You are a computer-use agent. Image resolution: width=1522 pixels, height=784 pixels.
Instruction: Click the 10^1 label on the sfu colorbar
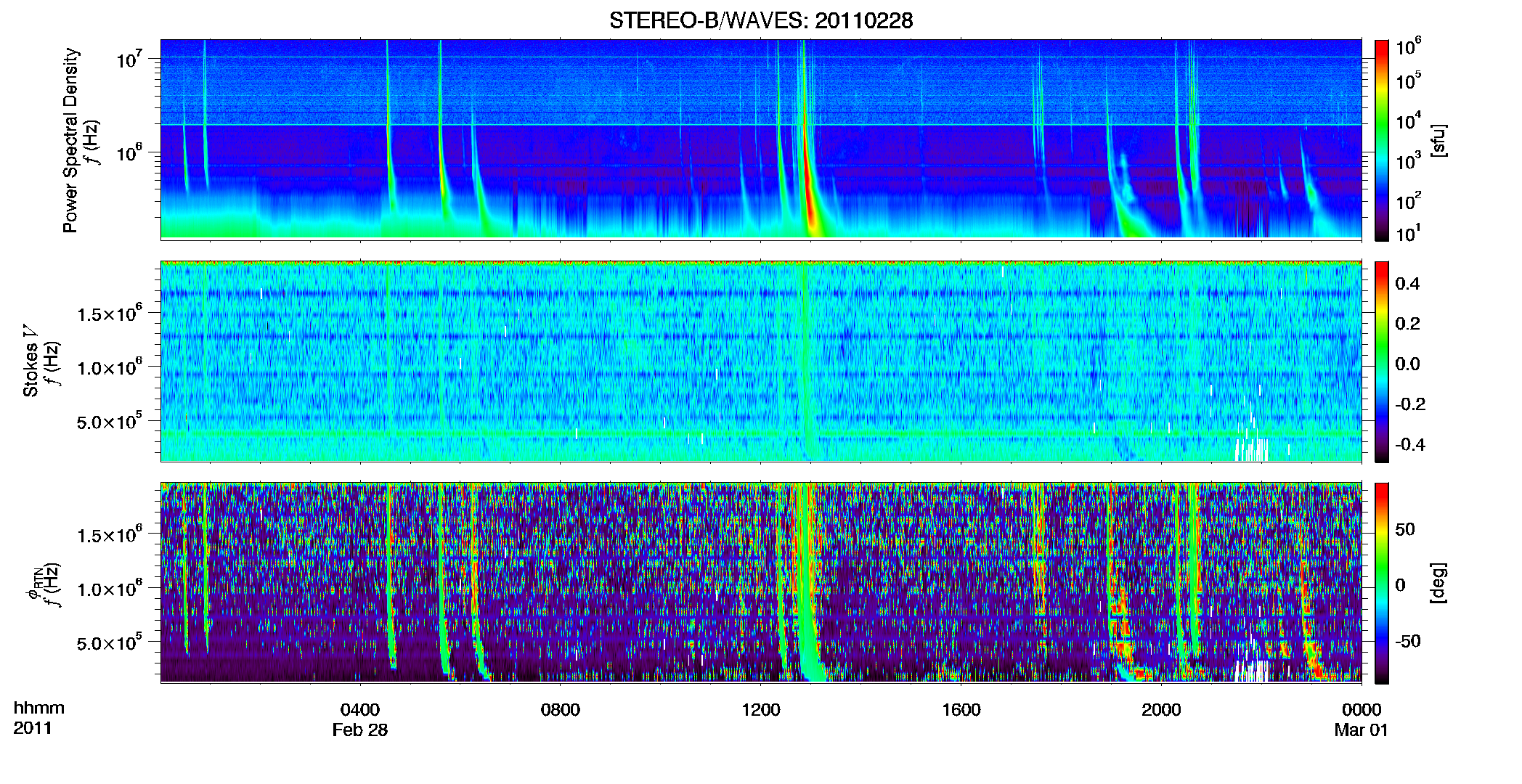(1409, 234)
